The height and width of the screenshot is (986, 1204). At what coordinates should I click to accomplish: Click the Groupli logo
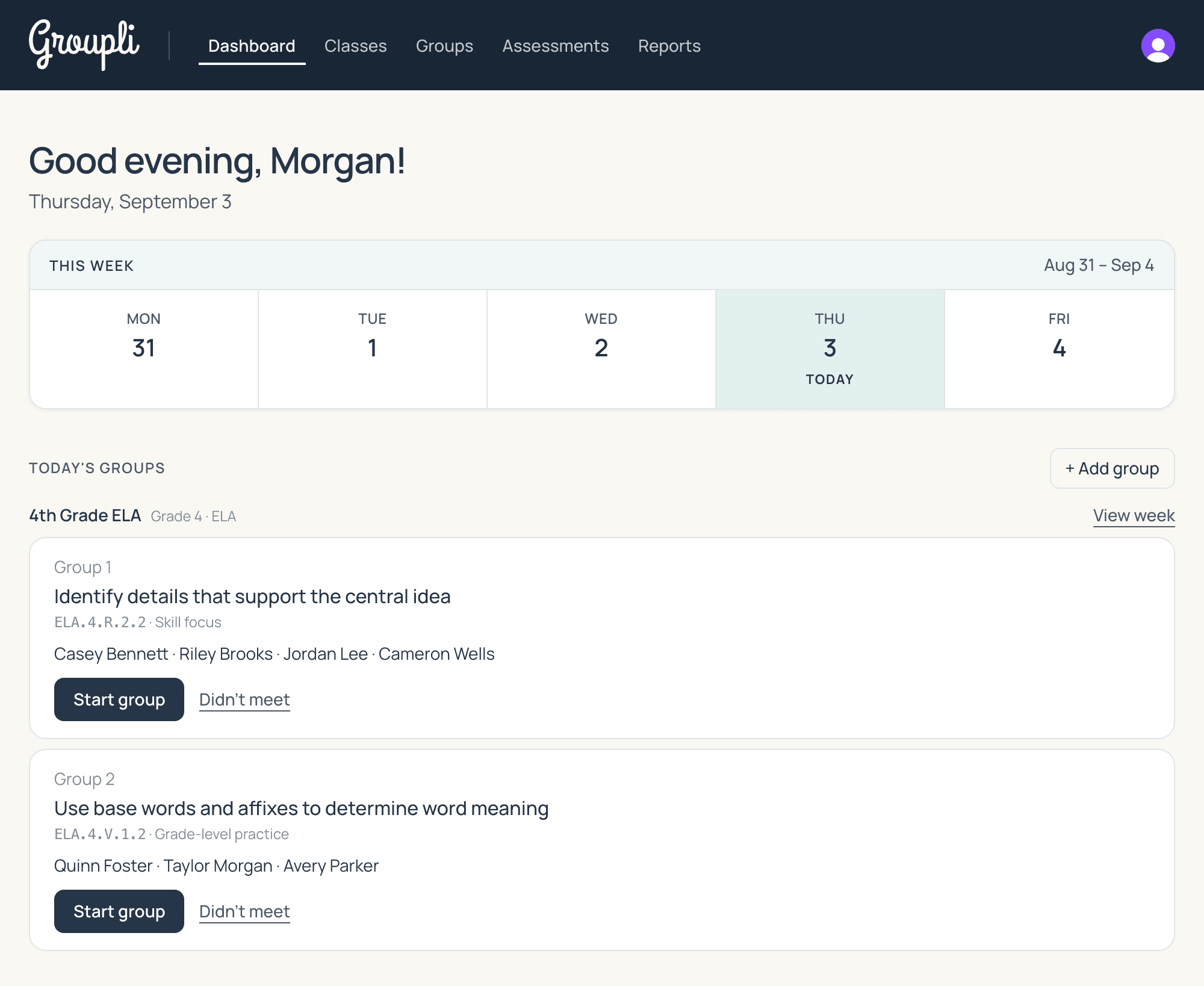84,45
